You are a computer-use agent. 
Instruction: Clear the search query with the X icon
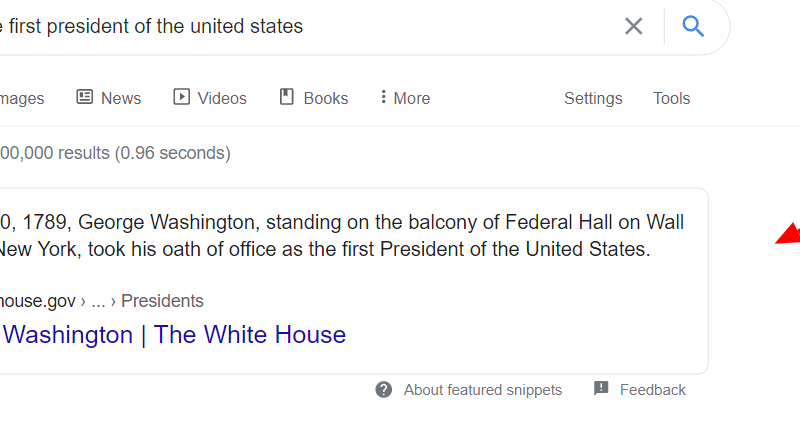[633, 27]
